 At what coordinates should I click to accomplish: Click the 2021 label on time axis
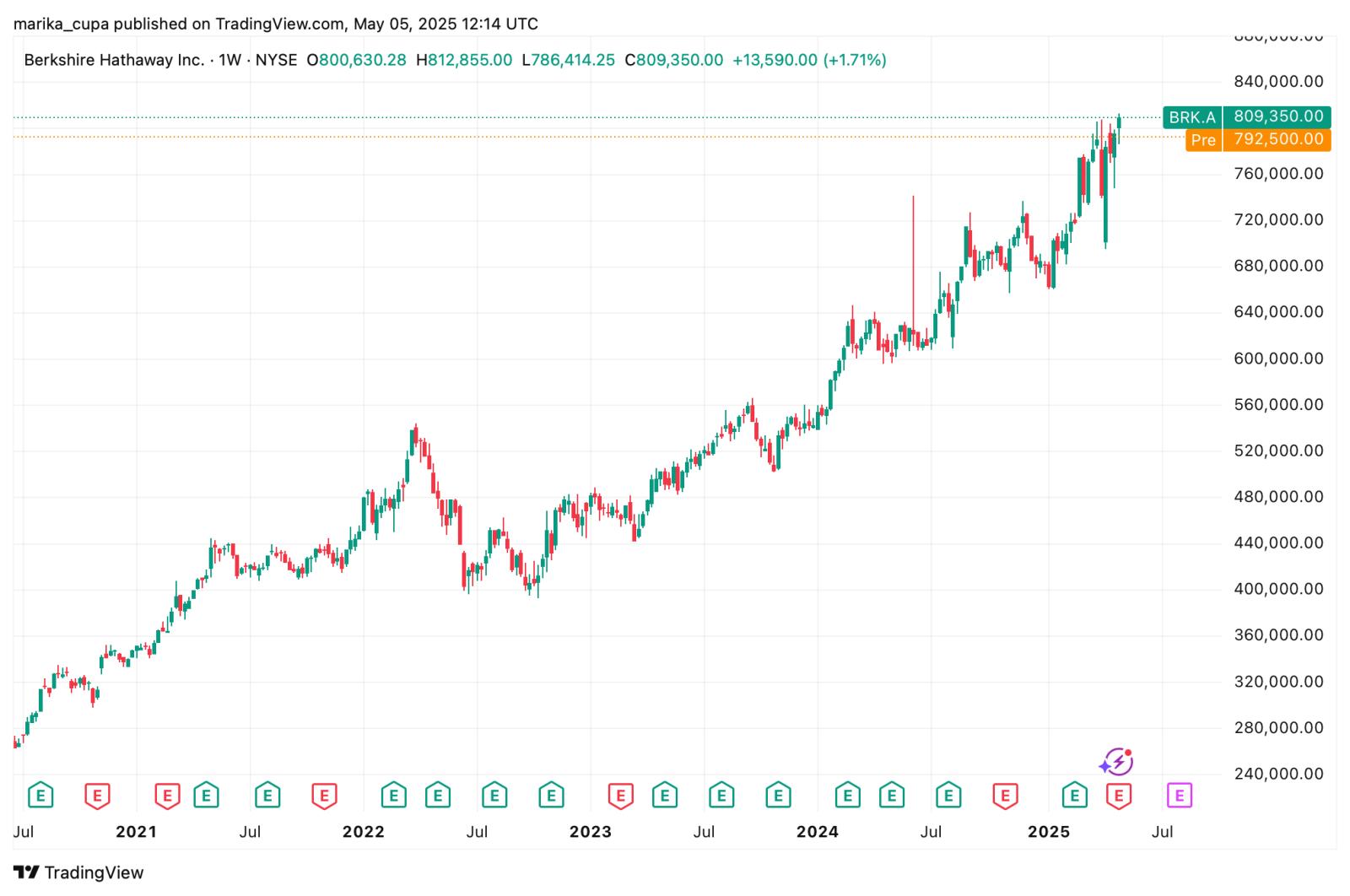pos(136,832)
